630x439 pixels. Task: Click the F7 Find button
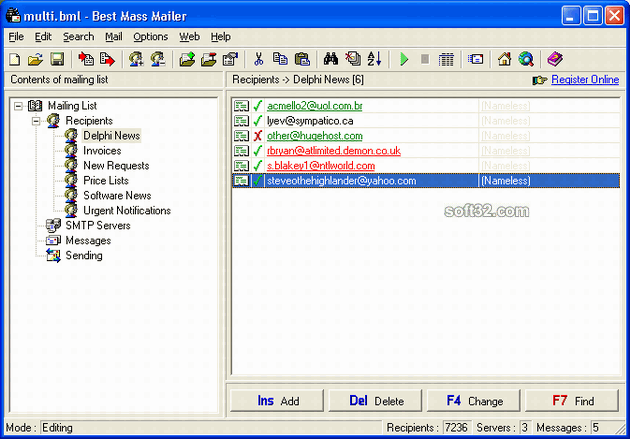pyautogui.click(x=572, y=400)
